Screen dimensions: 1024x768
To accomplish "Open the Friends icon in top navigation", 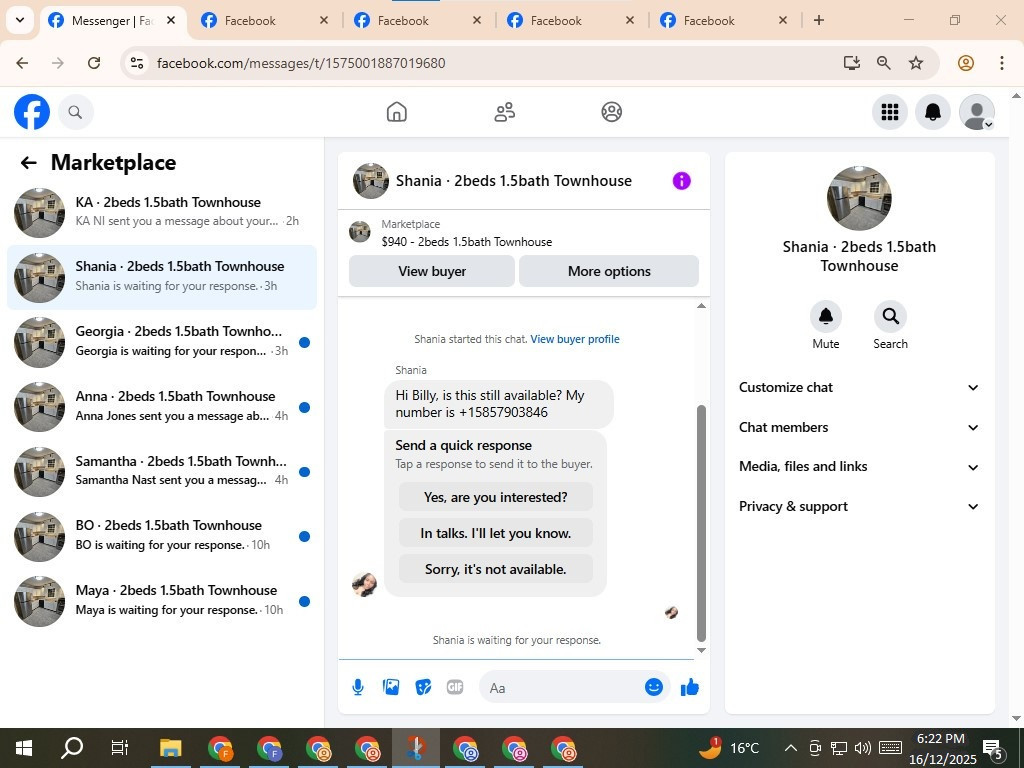I will point(504,112).
